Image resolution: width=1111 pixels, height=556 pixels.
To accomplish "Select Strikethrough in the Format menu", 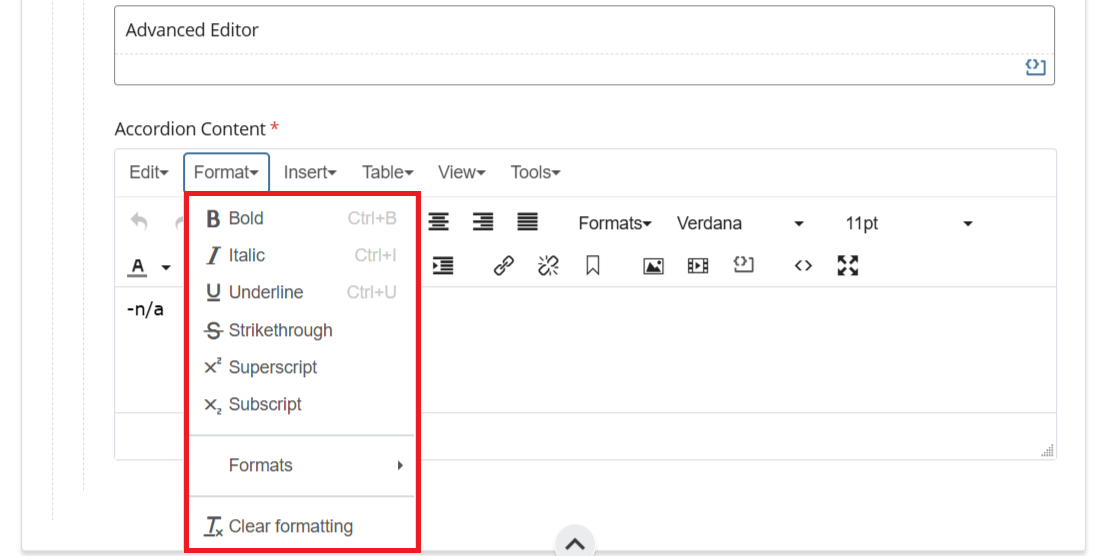I will [280, 330].
